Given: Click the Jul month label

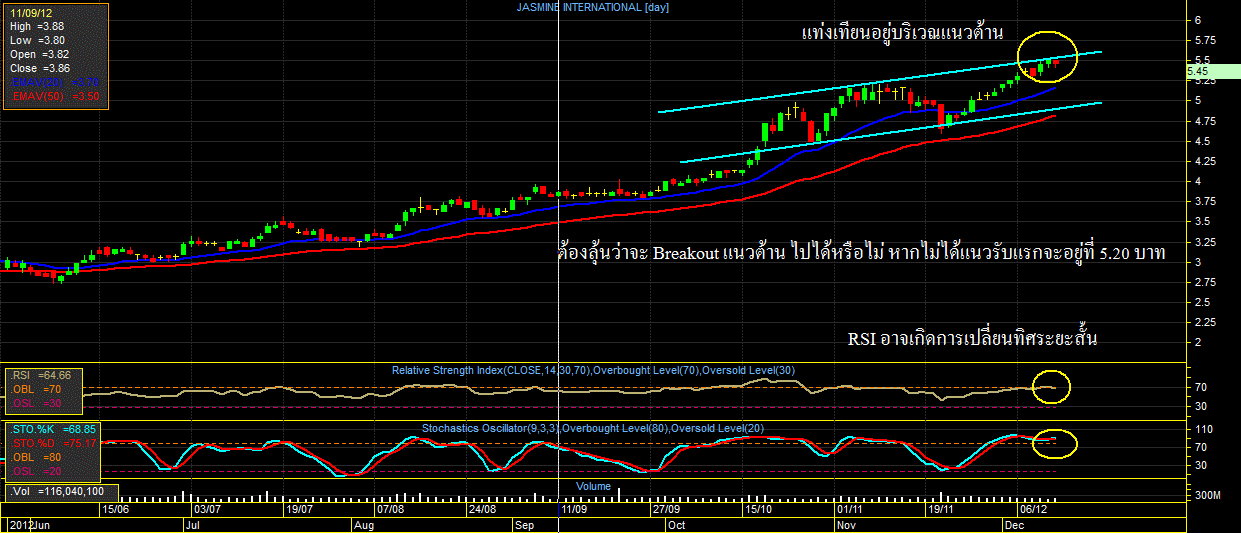Looking at the screenshot, I should click(194, 524).
